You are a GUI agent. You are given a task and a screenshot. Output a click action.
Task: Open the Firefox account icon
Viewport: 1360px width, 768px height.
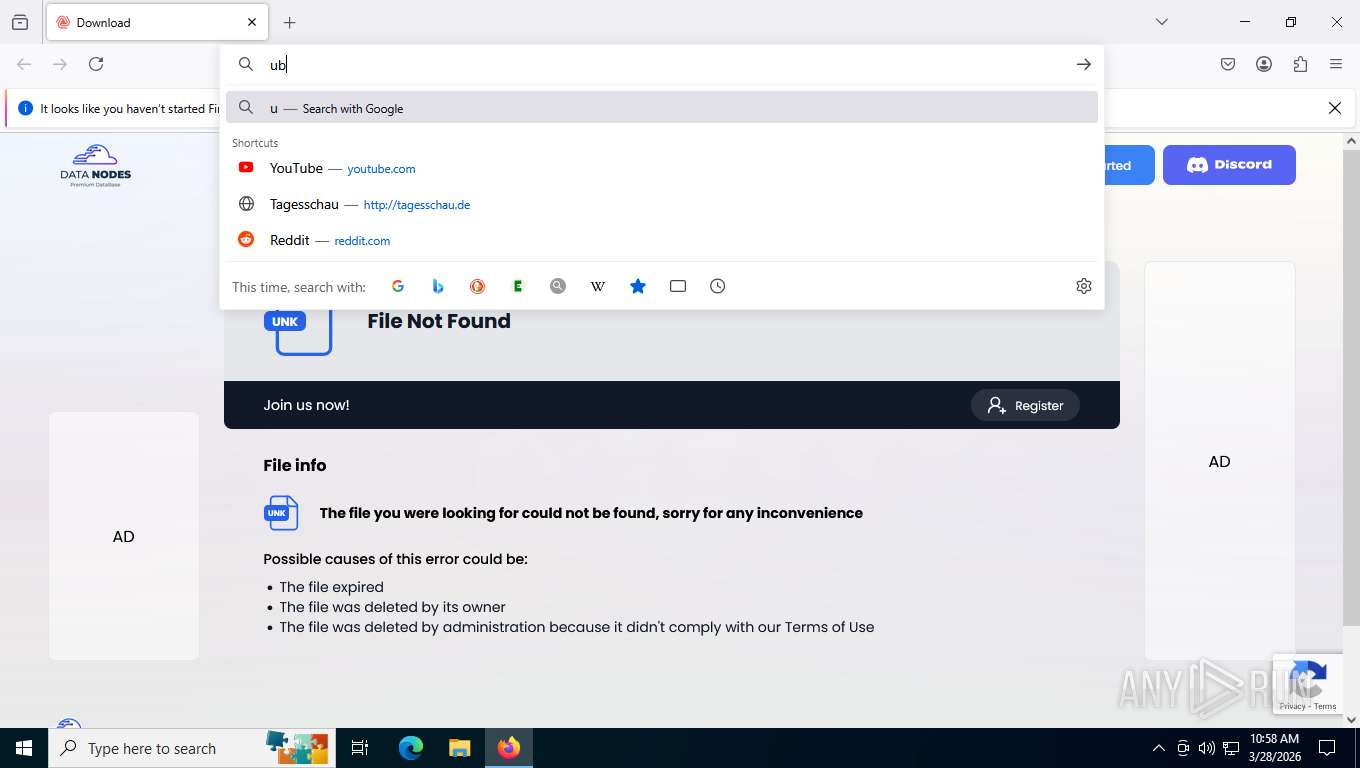pos(1264,64)
